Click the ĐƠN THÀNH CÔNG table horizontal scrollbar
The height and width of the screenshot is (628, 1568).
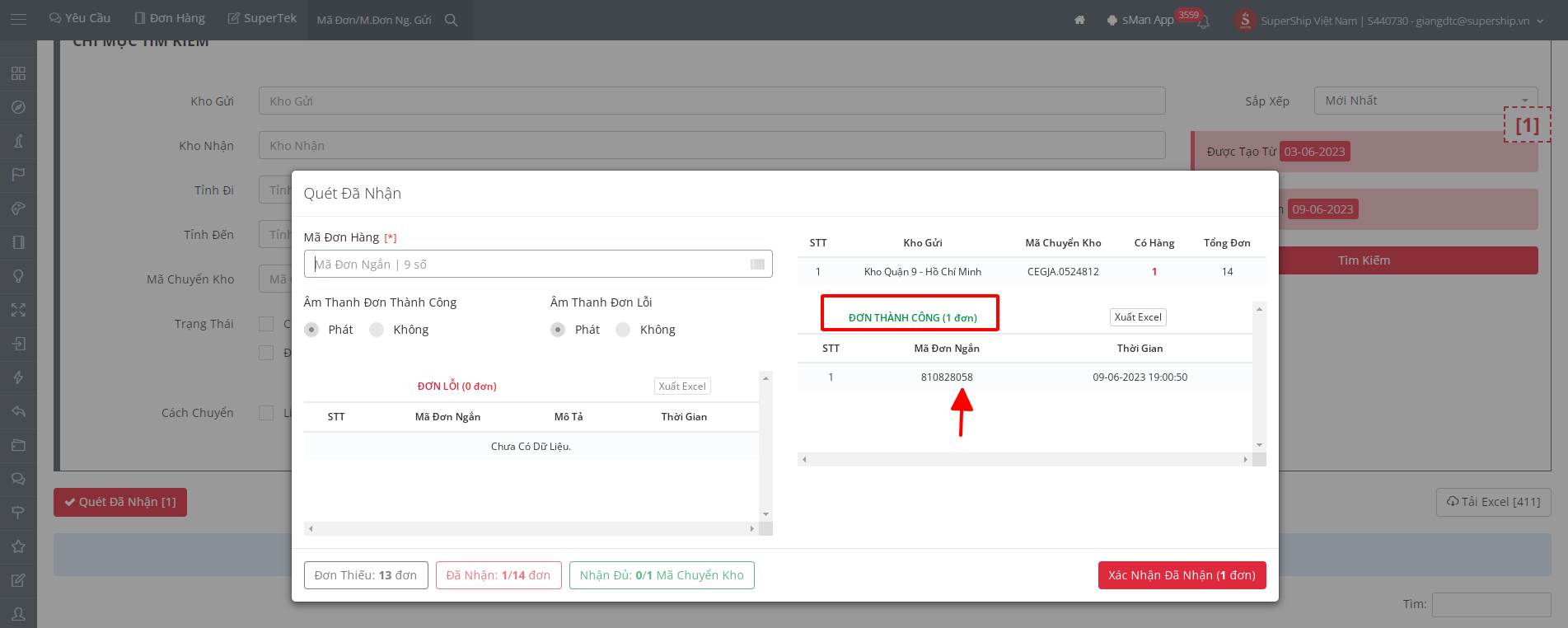pos(1024,459)
